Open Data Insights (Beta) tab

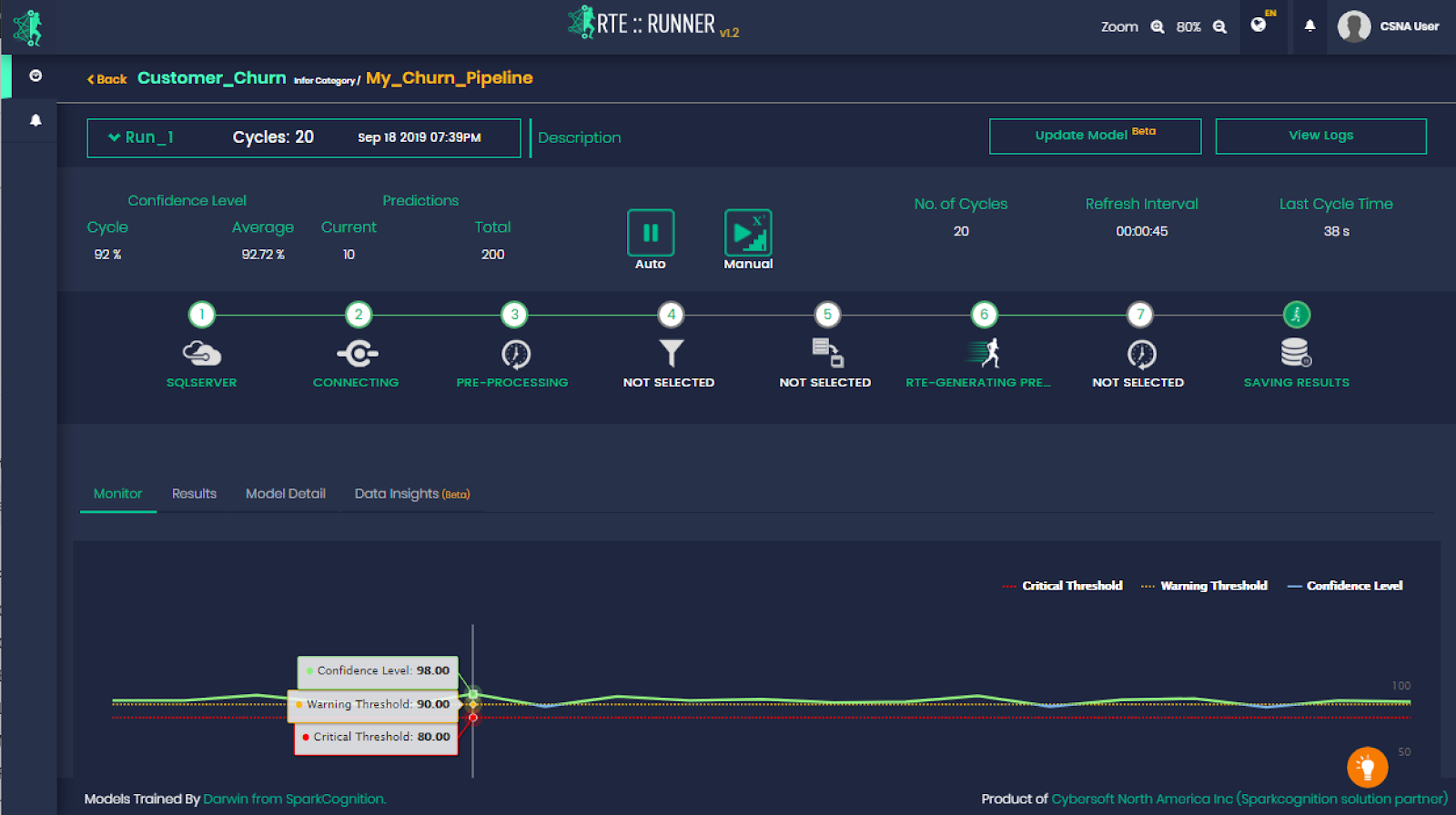point(412,494)
